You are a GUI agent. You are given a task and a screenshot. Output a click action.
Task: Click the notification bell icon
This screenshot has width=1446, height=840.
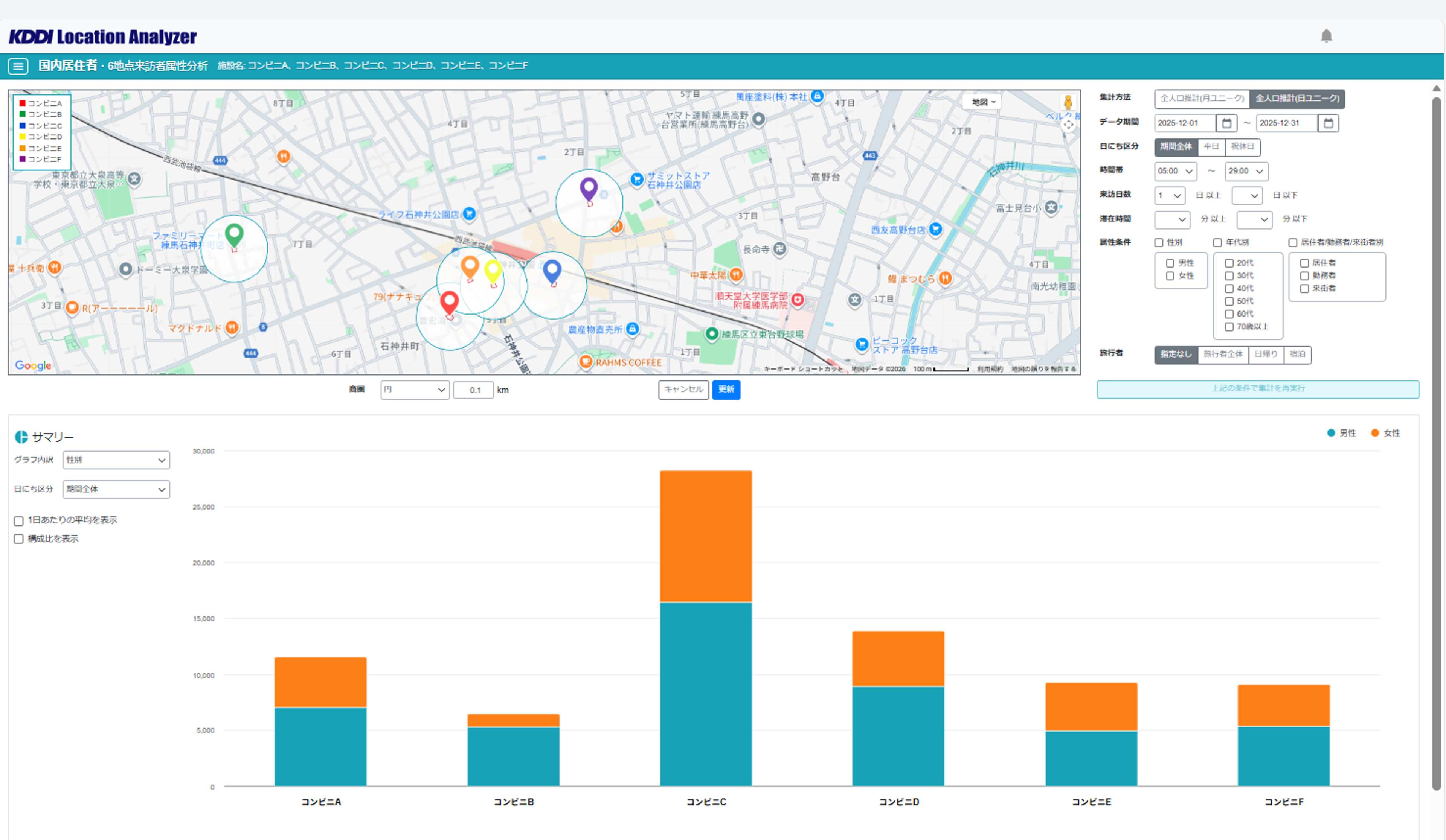1326,36
